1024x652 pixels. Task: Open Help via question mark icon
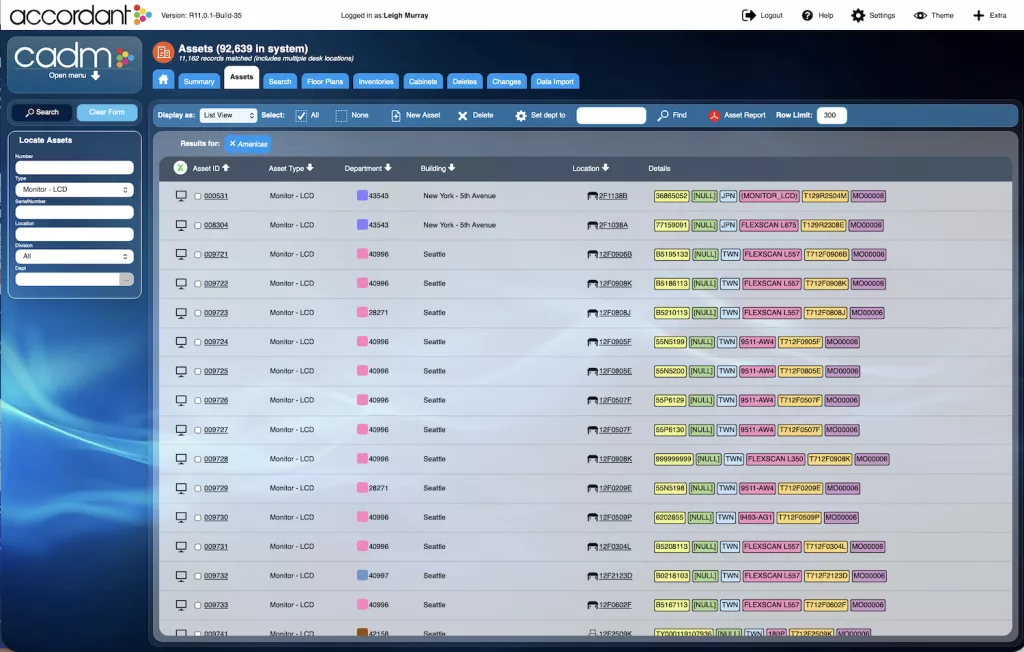[807, 15]
